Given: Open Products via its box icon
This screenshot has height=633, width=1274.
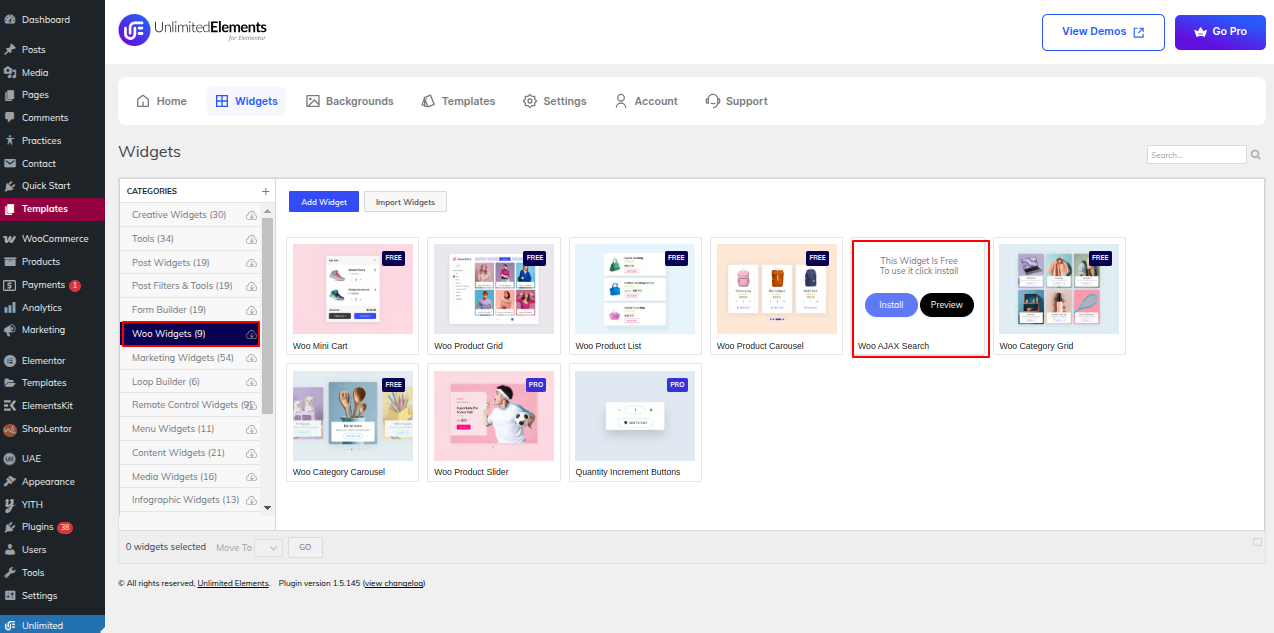Looking at the screenshot, I should pyautogui.click(x=10, y=262).
